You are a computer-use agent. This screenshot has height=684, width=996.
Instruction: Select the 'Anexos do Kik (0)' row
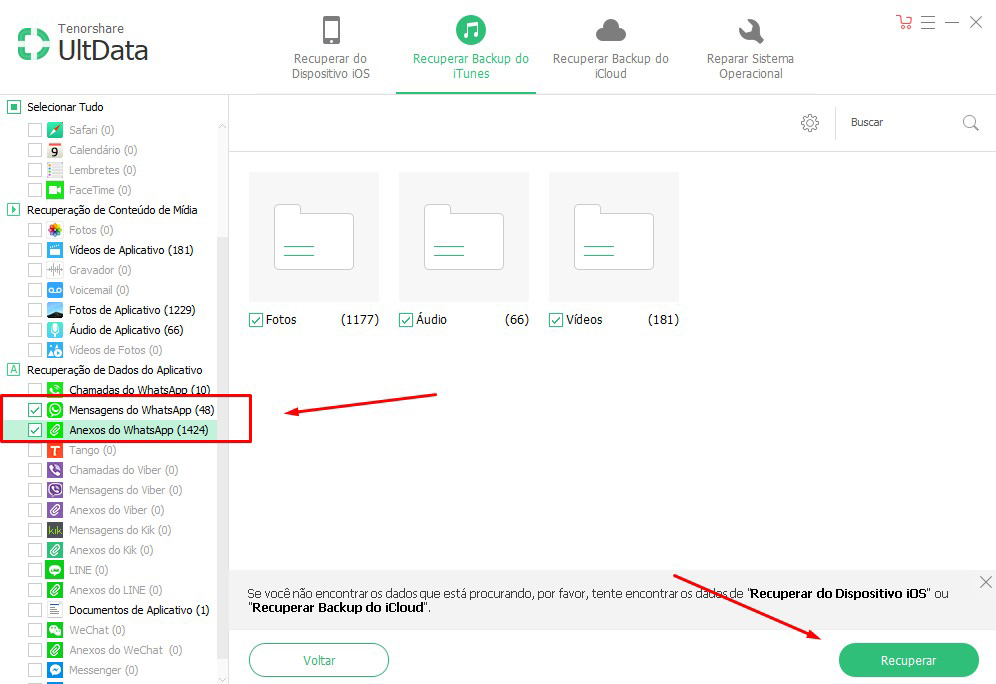(x=109, y=550)
